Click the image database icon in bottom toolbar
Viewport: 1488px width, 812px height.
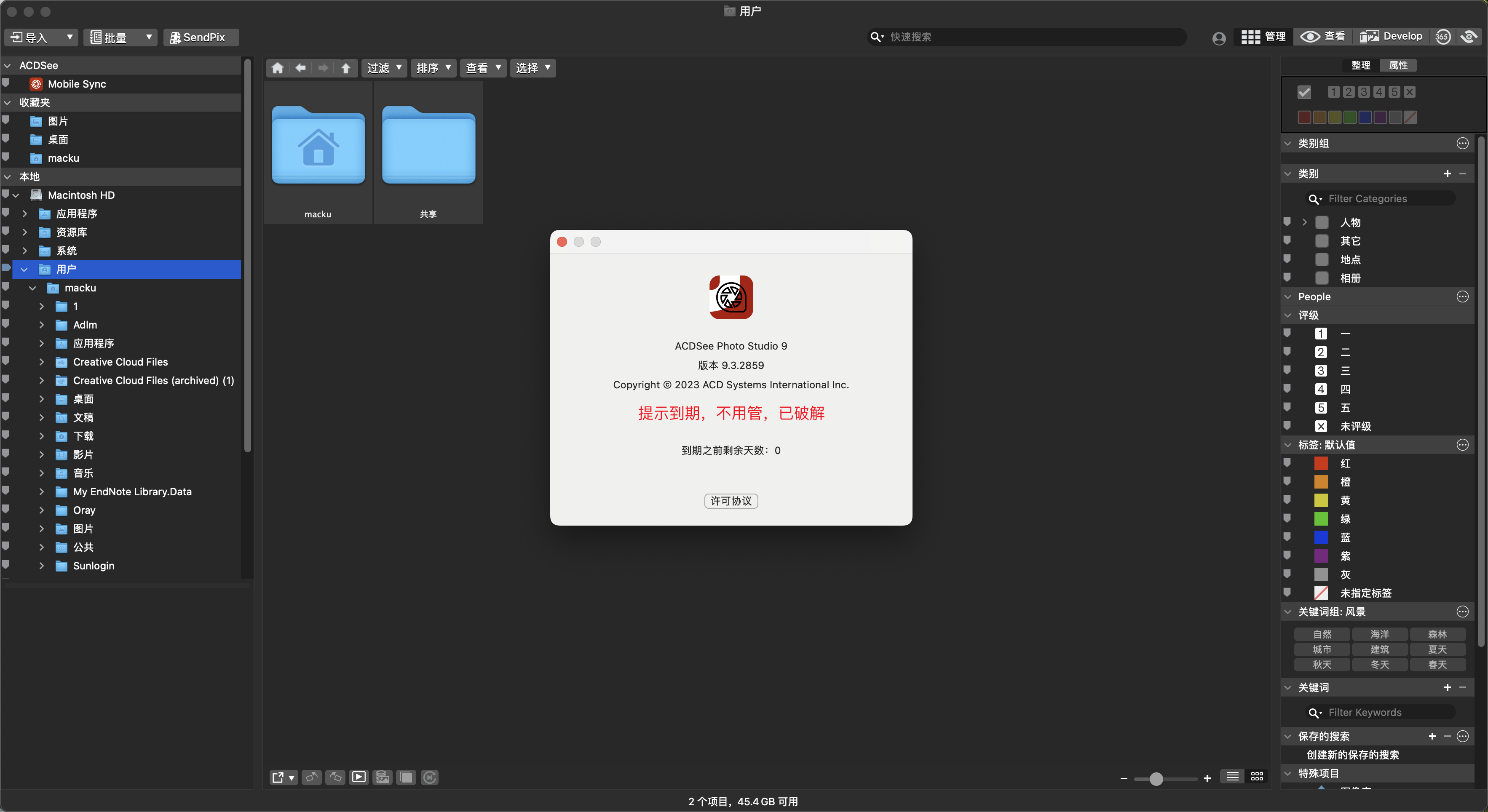(383, 777)
